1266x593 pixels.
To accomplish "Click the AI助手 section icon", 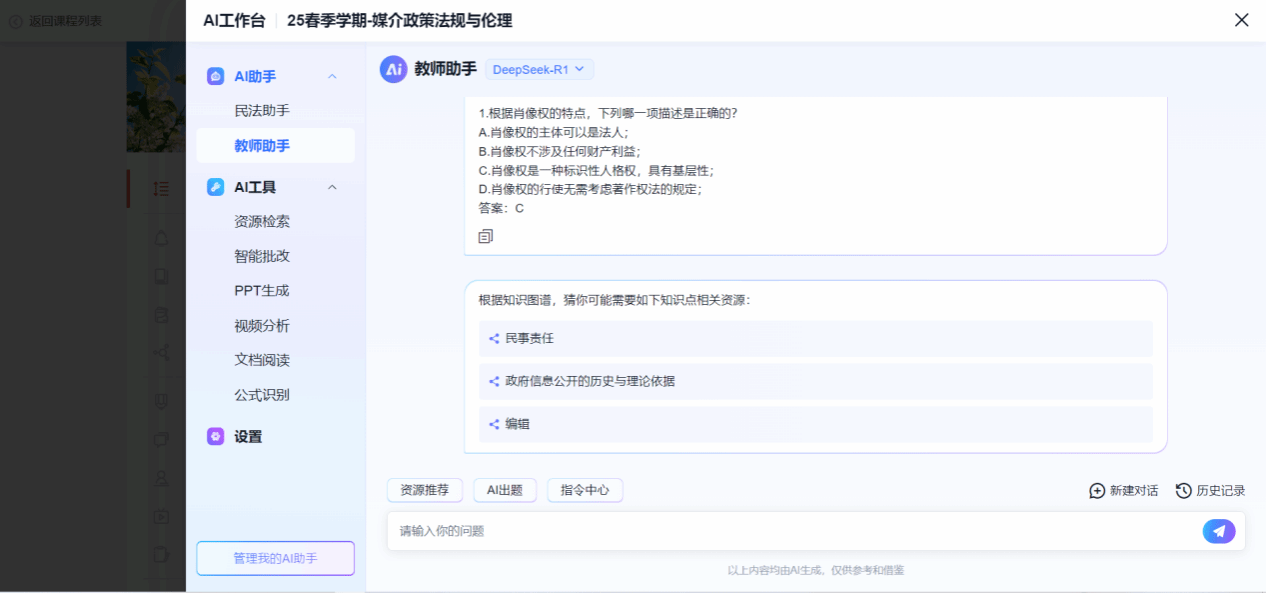I will pyautogui.click(x=215, y=76).
